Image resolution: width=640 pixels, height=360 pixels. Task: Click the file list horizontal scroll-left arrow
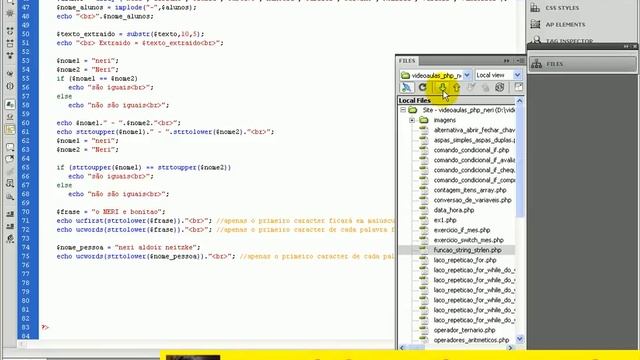pyautogui.click(x=402, y=348)
